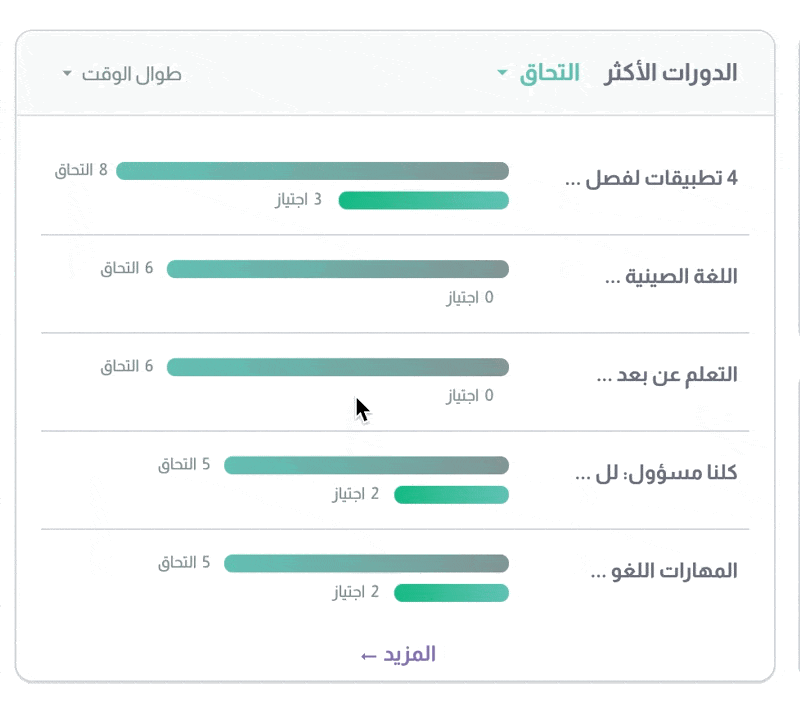This screenshot has width=800, height=708.
Task: Open the المزيد link
Action: tap(398, 654)
